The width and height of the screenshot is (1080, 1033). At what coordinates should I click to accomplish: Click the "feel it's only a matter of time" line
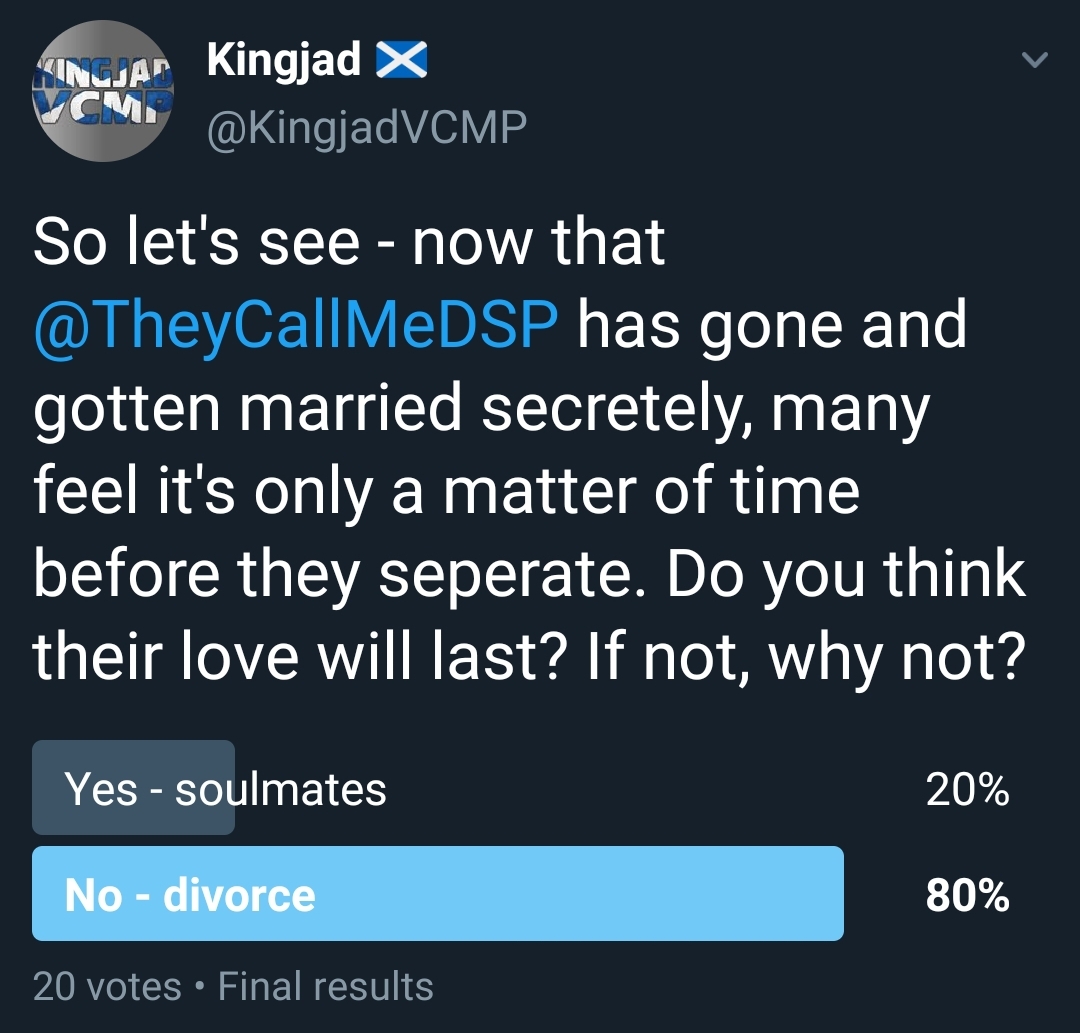(x=446, y=492)
